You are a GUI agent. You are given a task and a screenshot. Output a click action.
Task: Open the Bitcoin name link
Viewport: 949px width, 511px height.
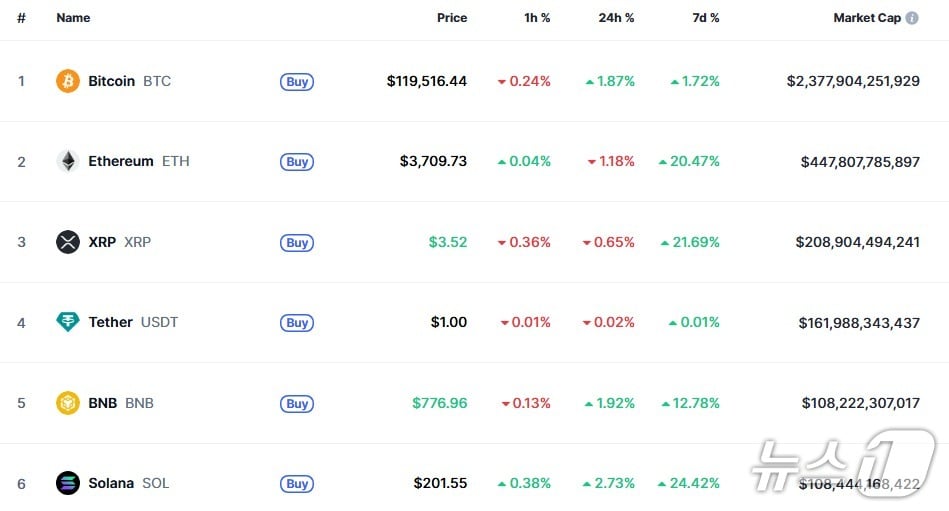point(112,81)
